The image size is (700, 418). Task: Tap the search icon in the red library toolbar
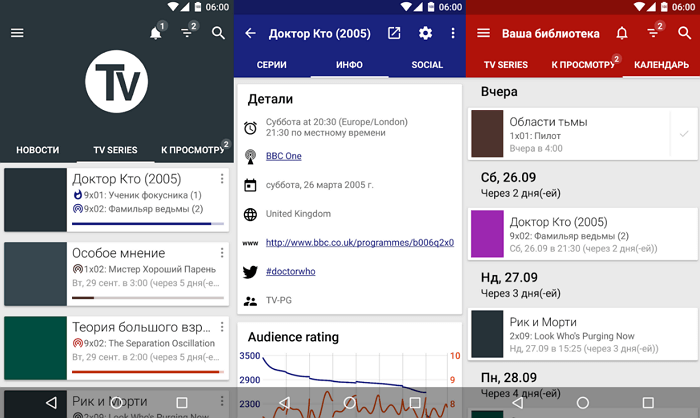click(x=684, y=33)
